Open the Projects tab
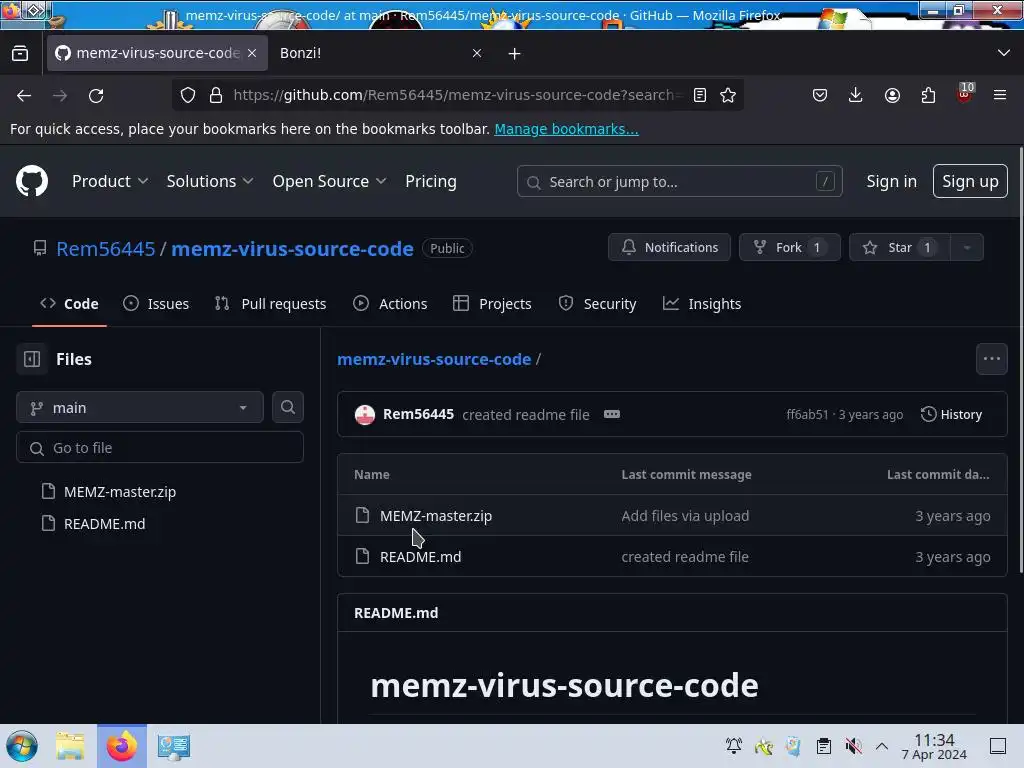 (x=492, y=304)
